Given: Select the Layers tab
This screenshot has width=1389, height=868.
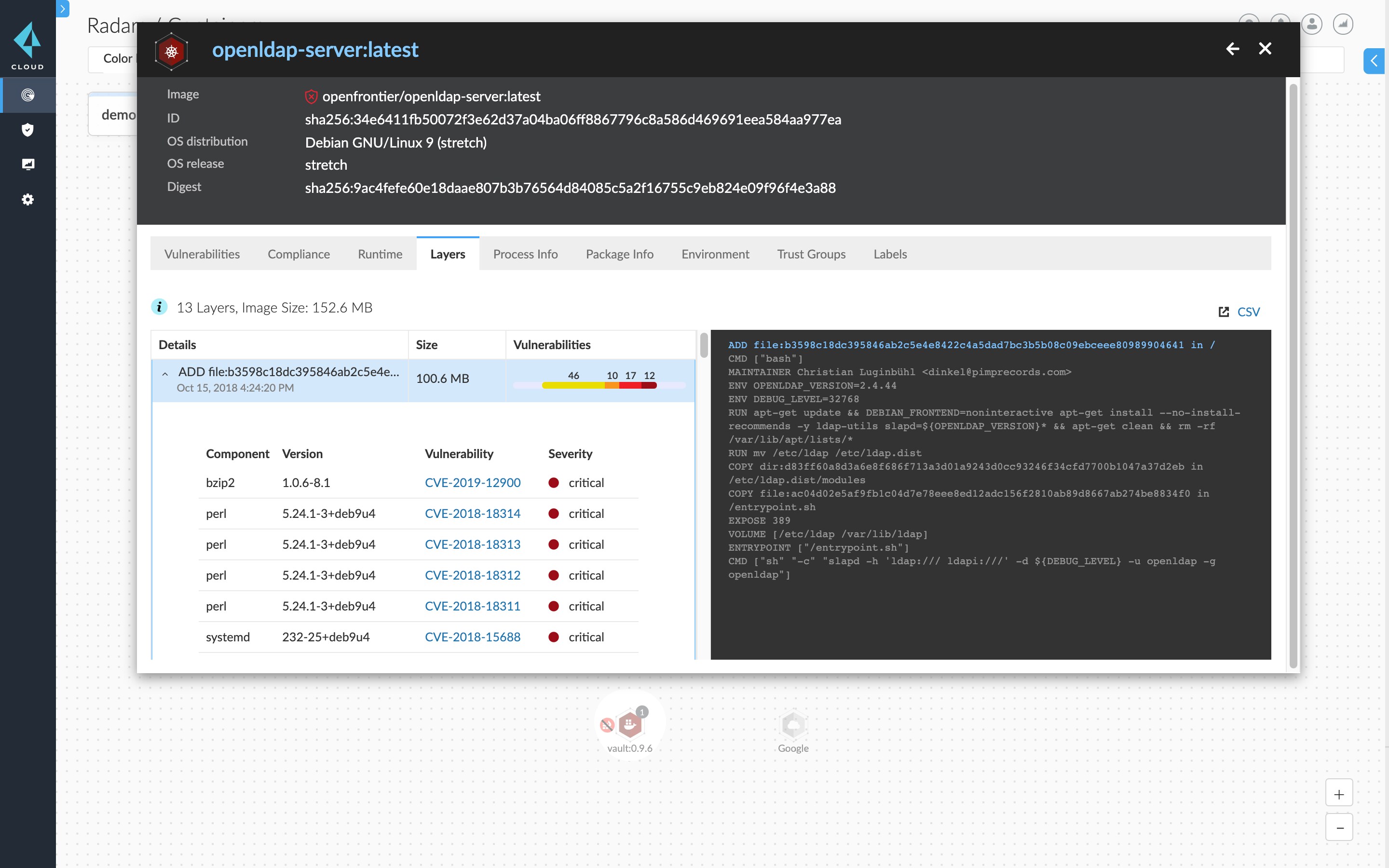Looking at the screenshot, I should tap(448, 254).
